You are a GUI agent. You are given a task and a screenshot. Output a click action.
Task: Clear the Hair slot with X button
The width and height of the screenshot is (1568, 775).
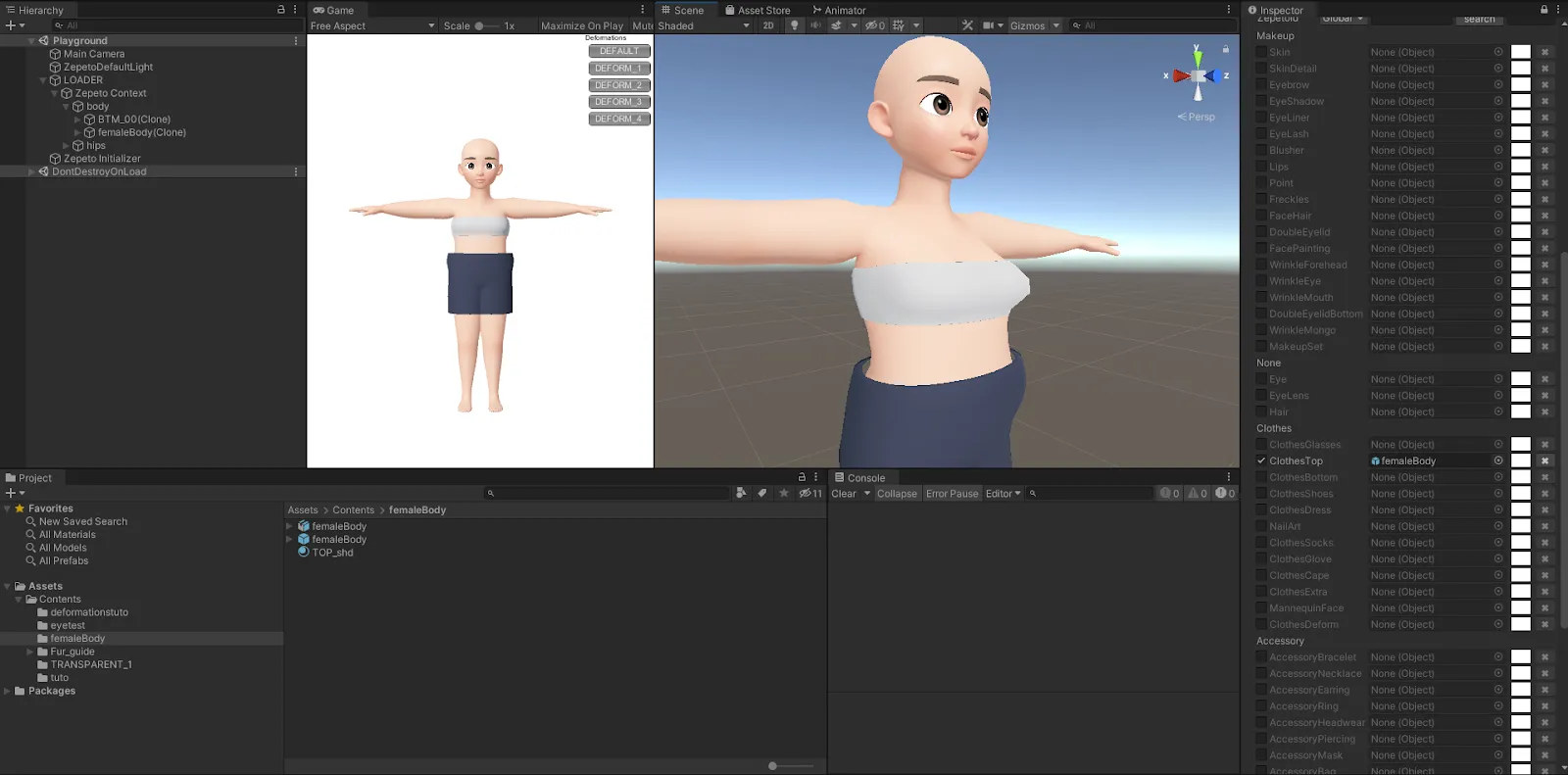coord(1545,412)
